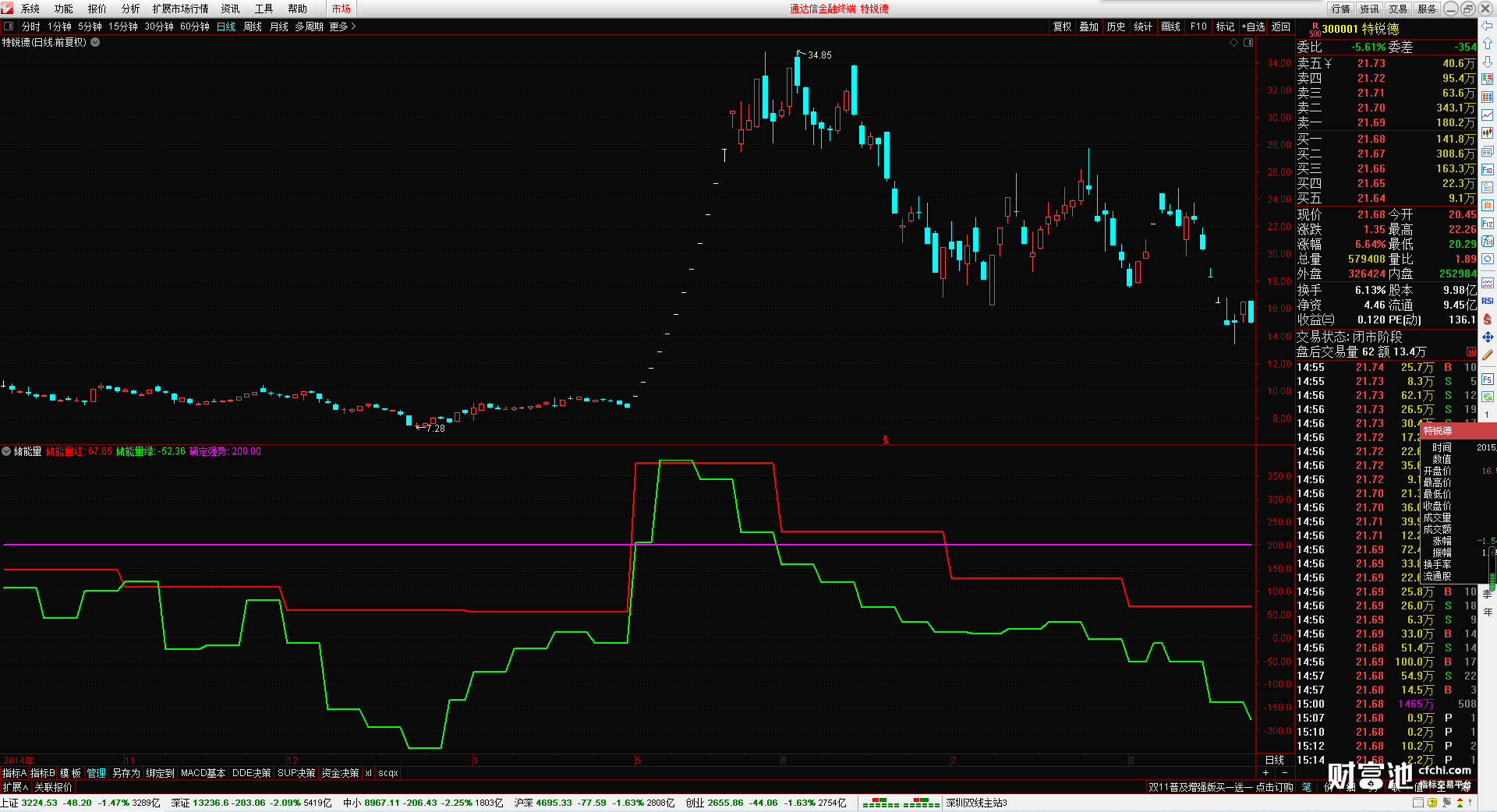Open the 市场 market dropdown

click(341, 9)
